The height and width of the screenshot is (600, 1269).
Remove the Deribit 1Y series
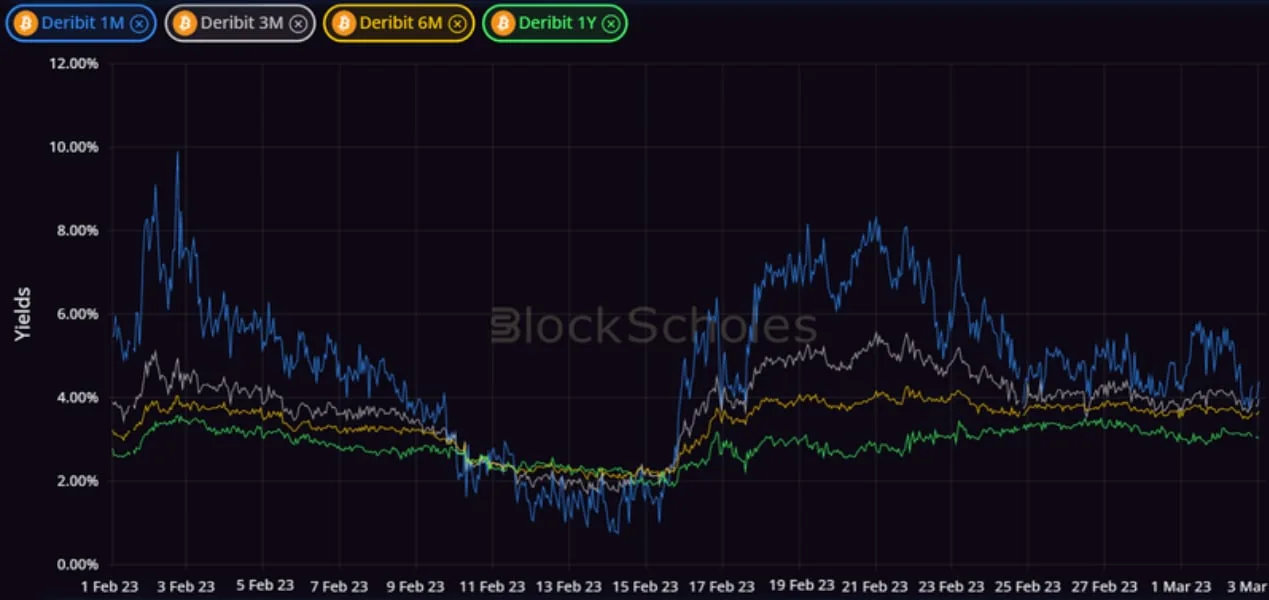click(610, 23)
